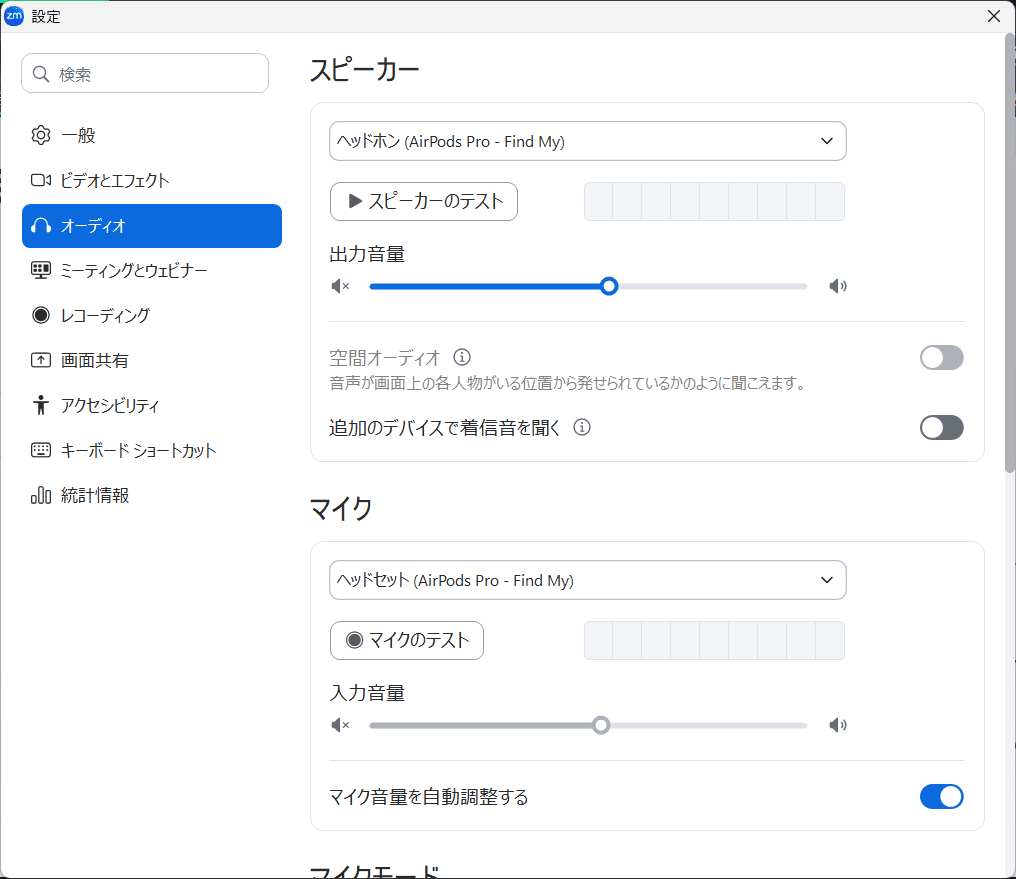Open the speaker device dropdown
This screenshot has width=1016, height=879.
pos(588,141)
